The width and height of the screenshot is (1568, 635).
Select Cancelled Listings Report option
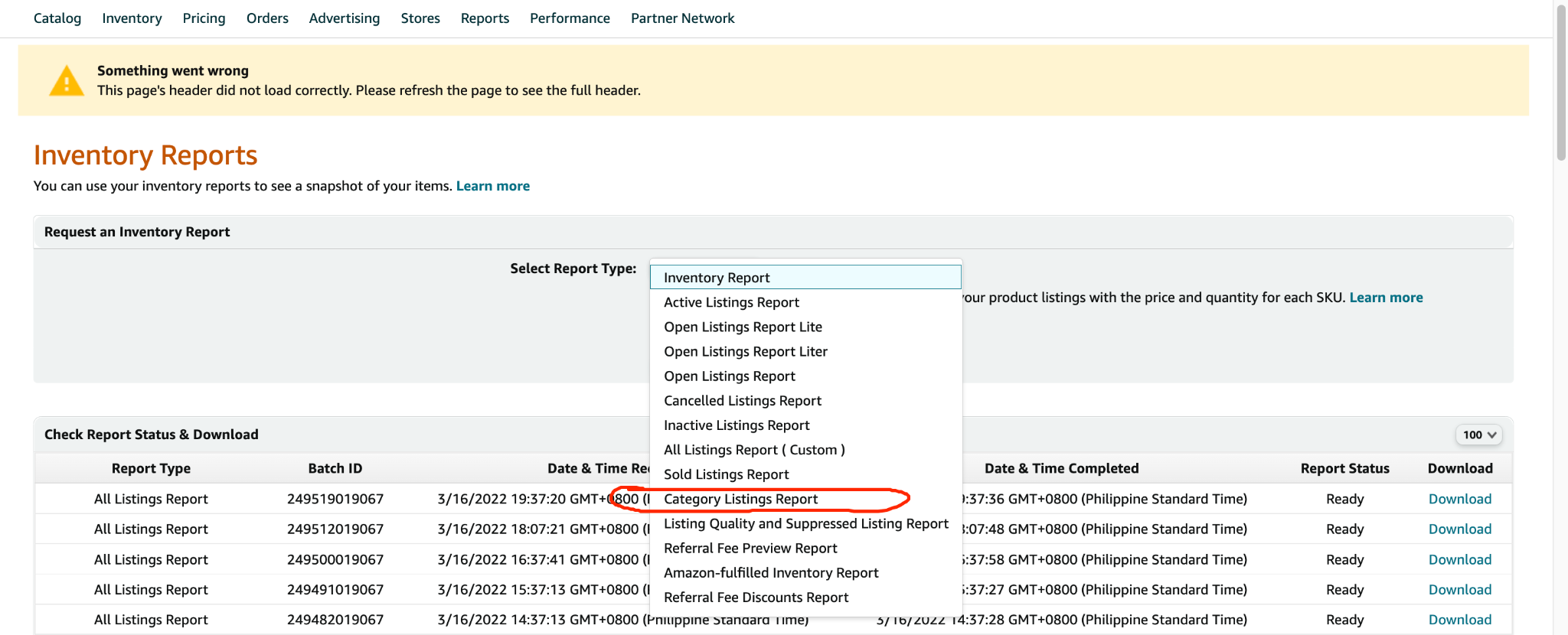pos(742,401)
